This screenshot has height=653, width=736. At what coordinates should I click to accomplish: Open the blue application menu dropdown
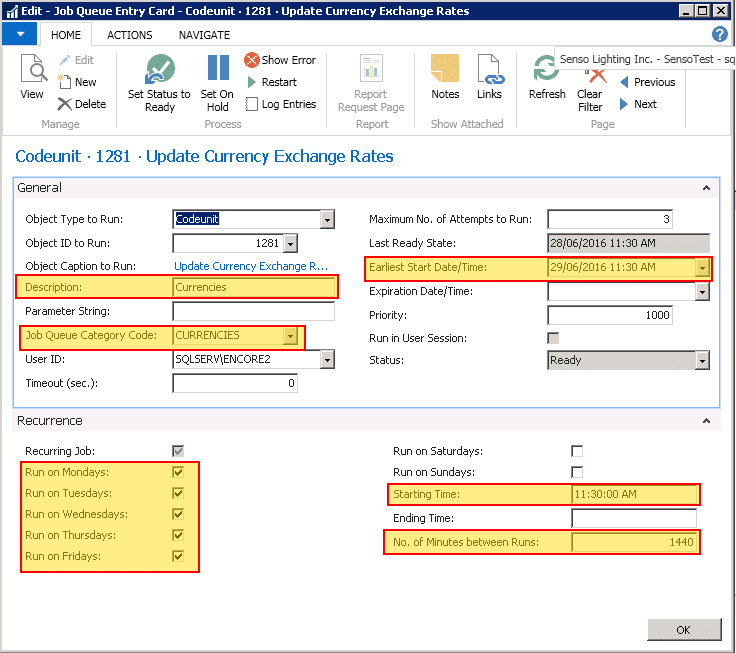[20, 34]
